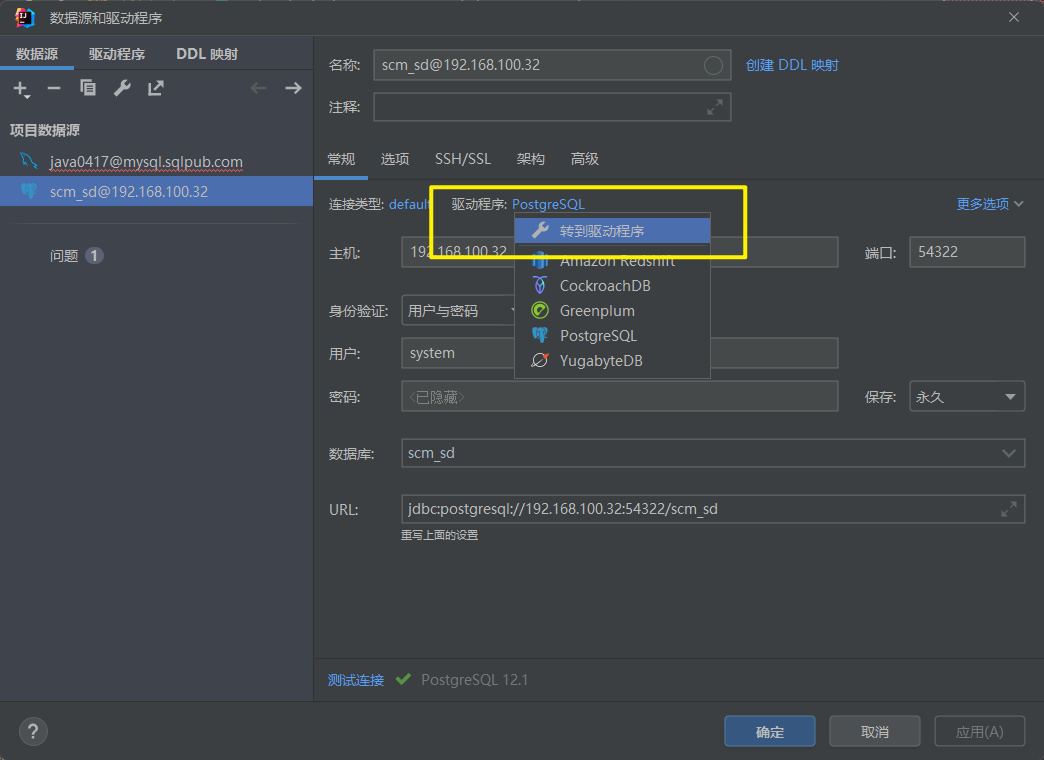Open the help question mark button
The image size is (1044, 760).
click(33, 731)
